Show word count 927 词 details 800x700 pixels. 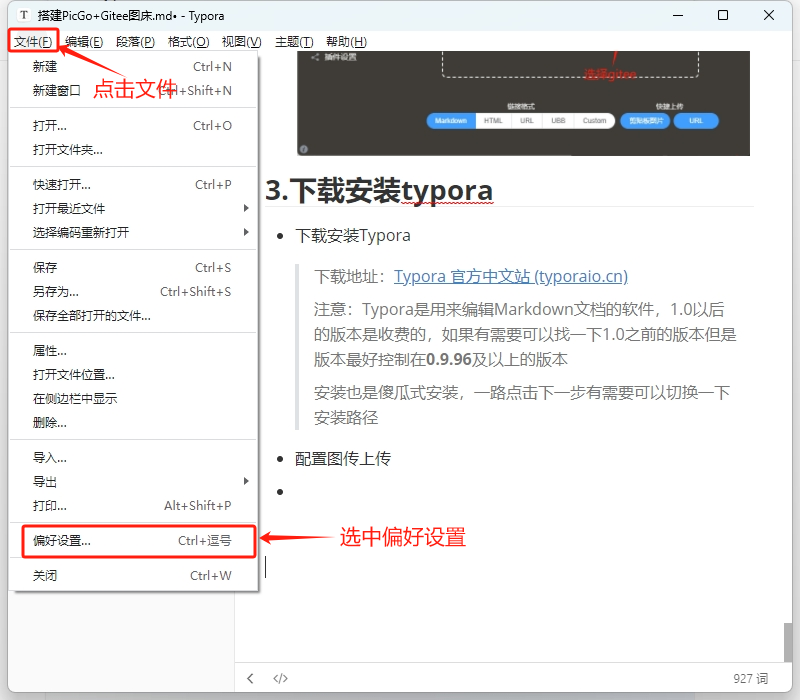pos(751,678)
